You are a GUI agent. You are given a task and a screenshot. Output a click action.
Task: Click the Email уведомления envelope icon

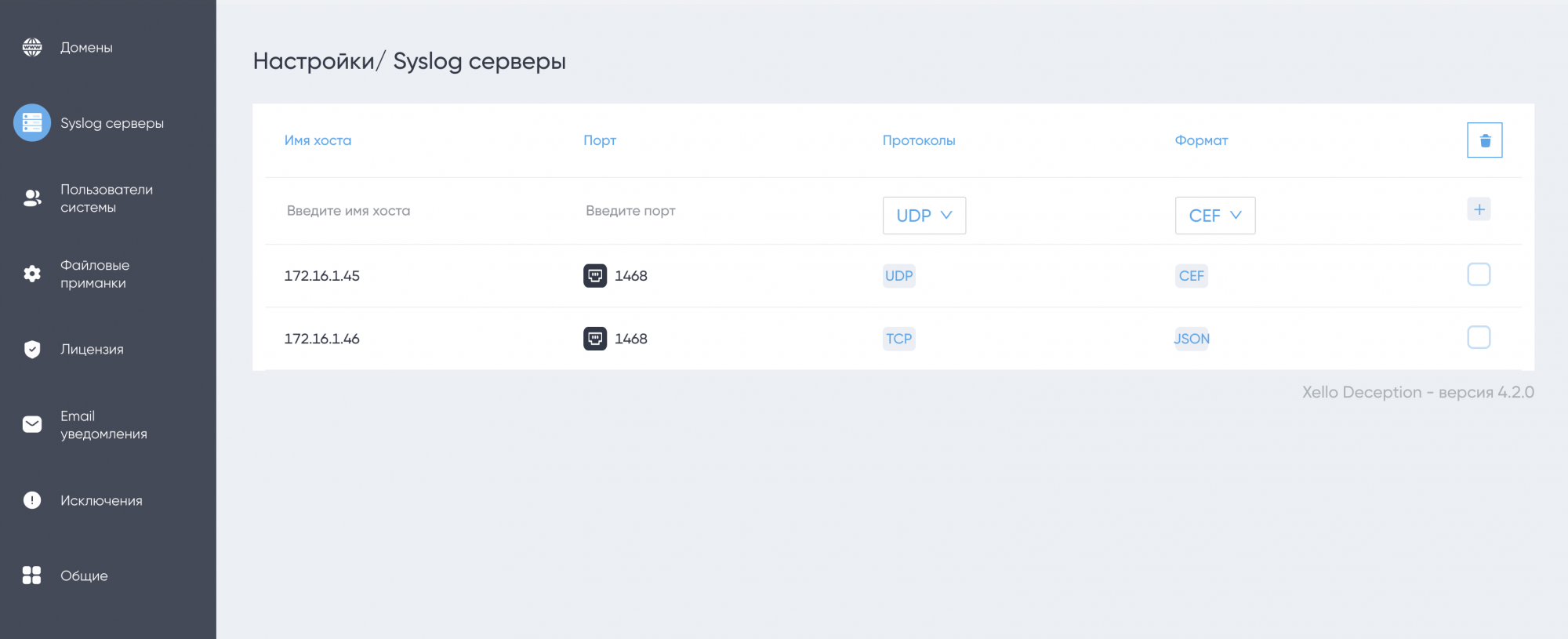coord(32,424)
